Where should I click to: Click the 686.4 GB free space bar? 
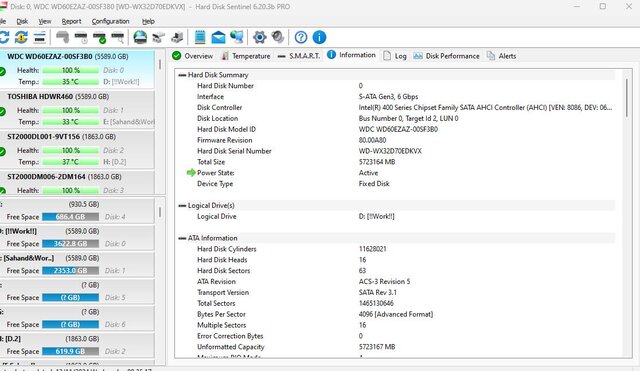(x=71, y=217)
